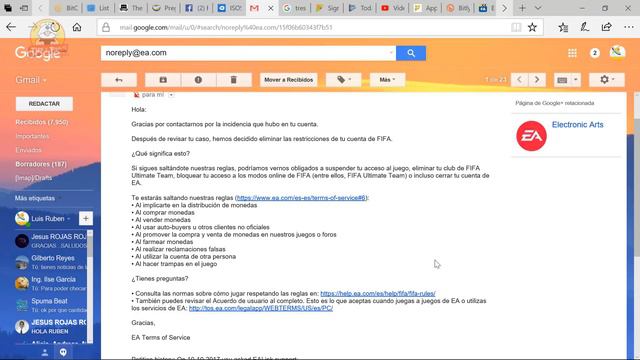Open the help.ea.com fifa-rules link

[x=378, y=293]
